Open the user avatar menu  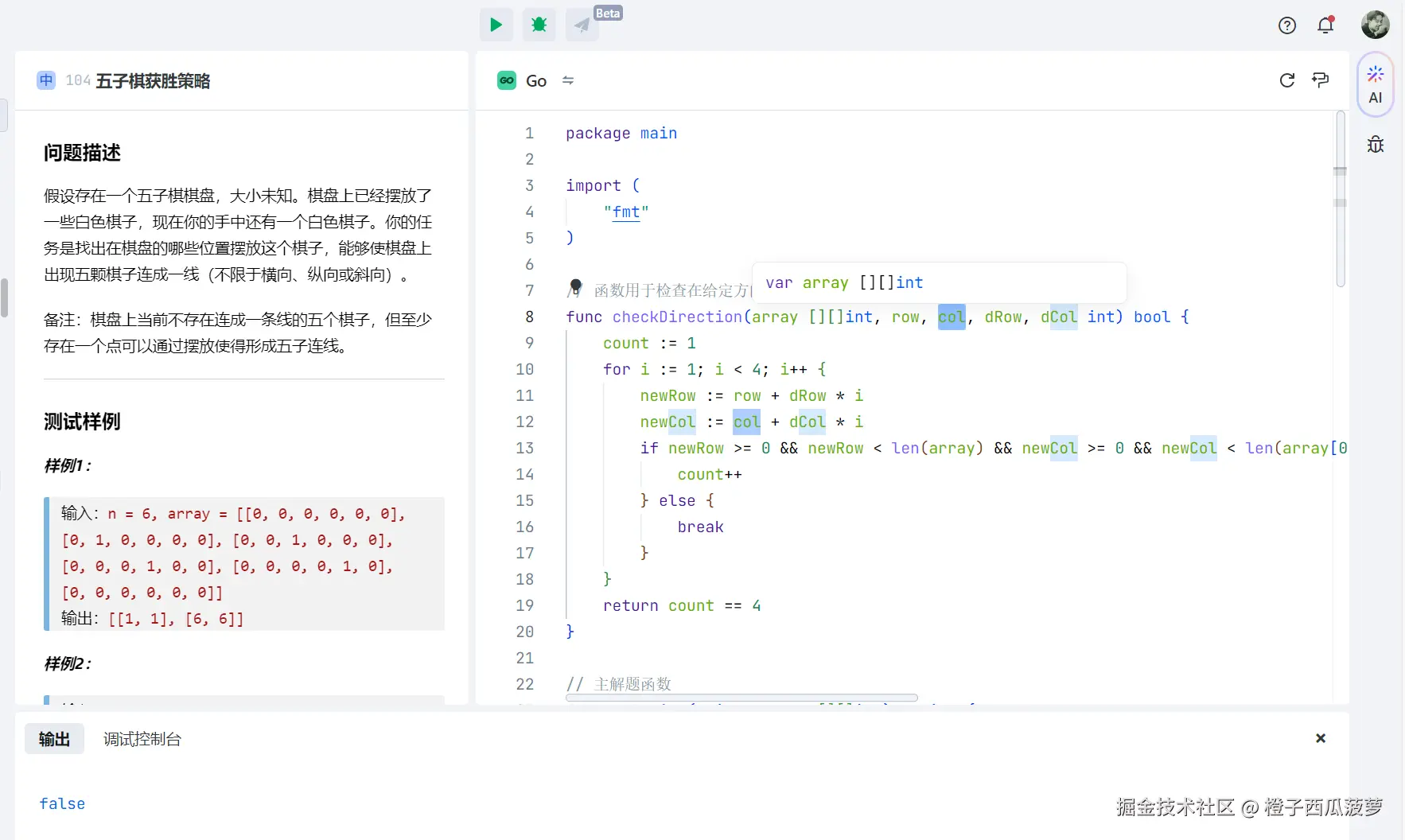pos(1375,25)
